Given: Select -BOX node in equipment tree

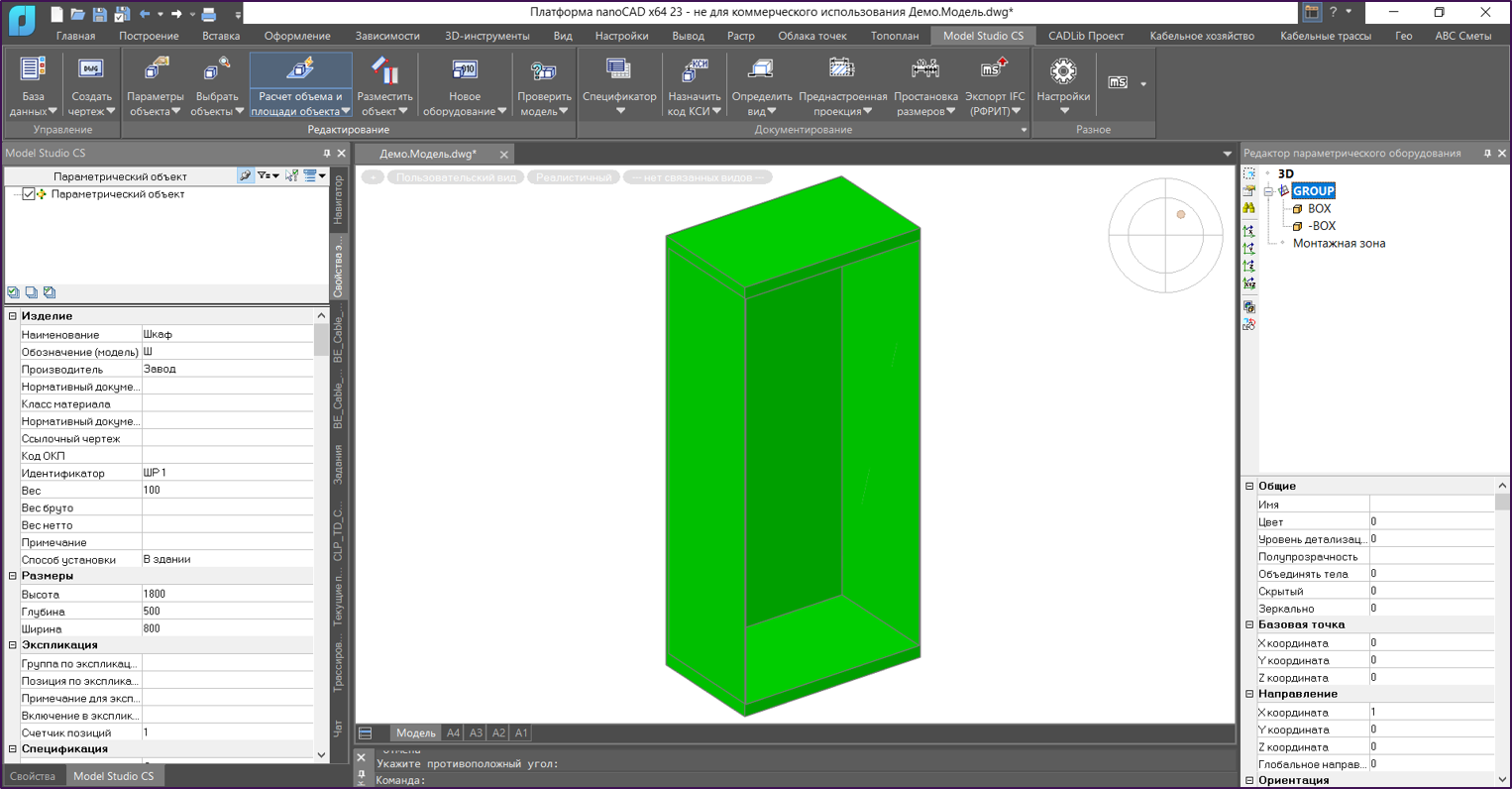Looking at the screenshot, I should coord(1321,226).
